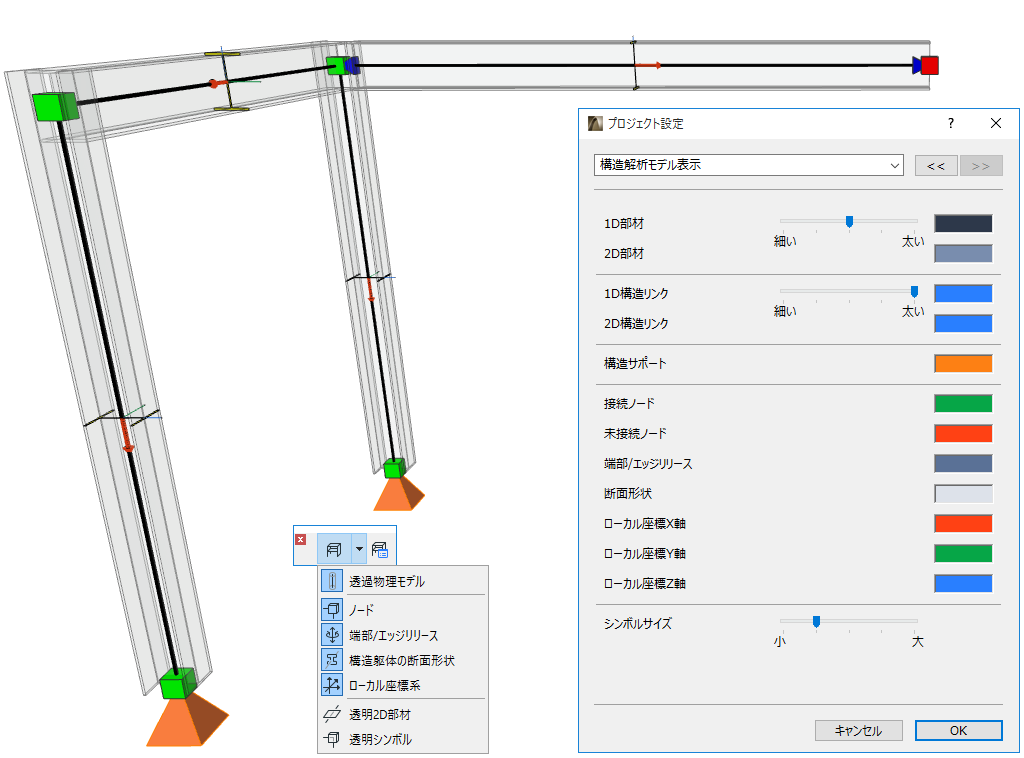The image size is (1024, 758).
Task: Change the 2D部材 color swatch
Action: [963, 253]
